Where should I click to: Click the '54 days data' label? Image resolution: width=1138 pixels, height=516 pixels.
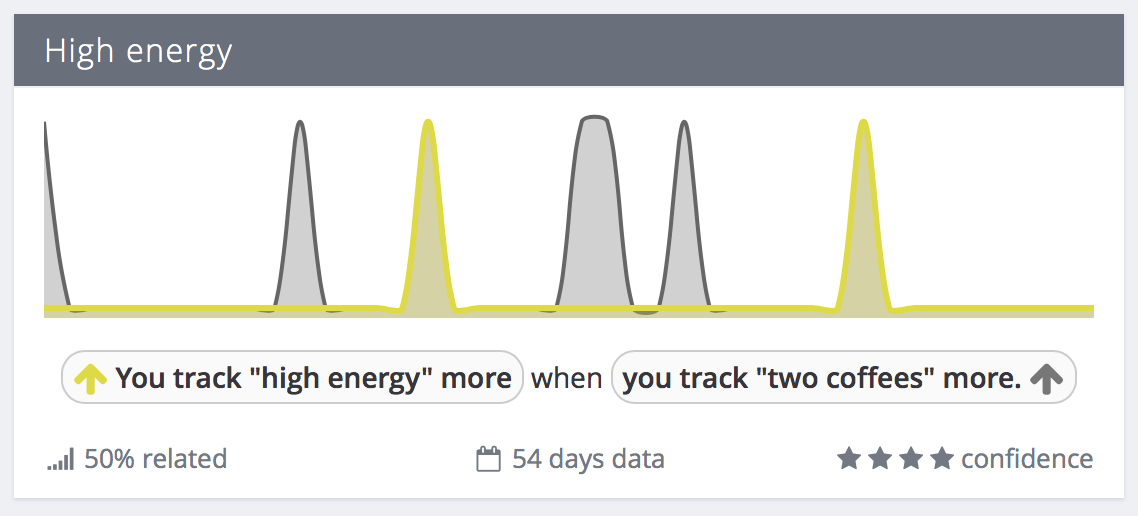coord(588,459)
